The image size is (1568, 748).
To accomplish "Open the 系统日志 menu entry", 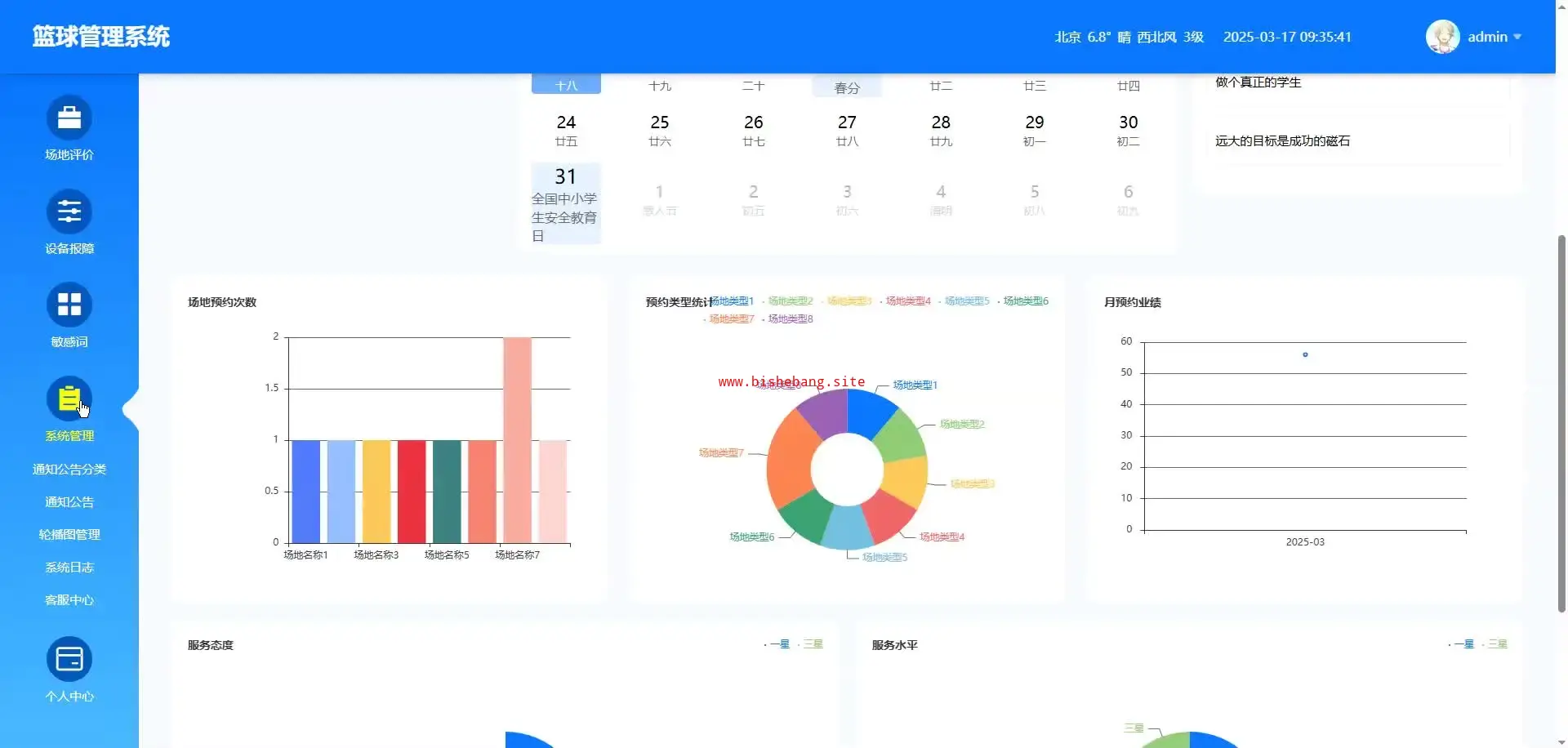I will coord(69,568).
